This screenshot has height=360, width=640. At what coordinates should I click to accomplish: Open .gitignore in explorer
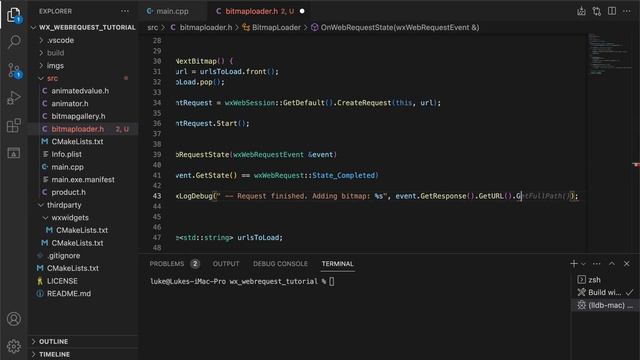click(x=83, y=256)
